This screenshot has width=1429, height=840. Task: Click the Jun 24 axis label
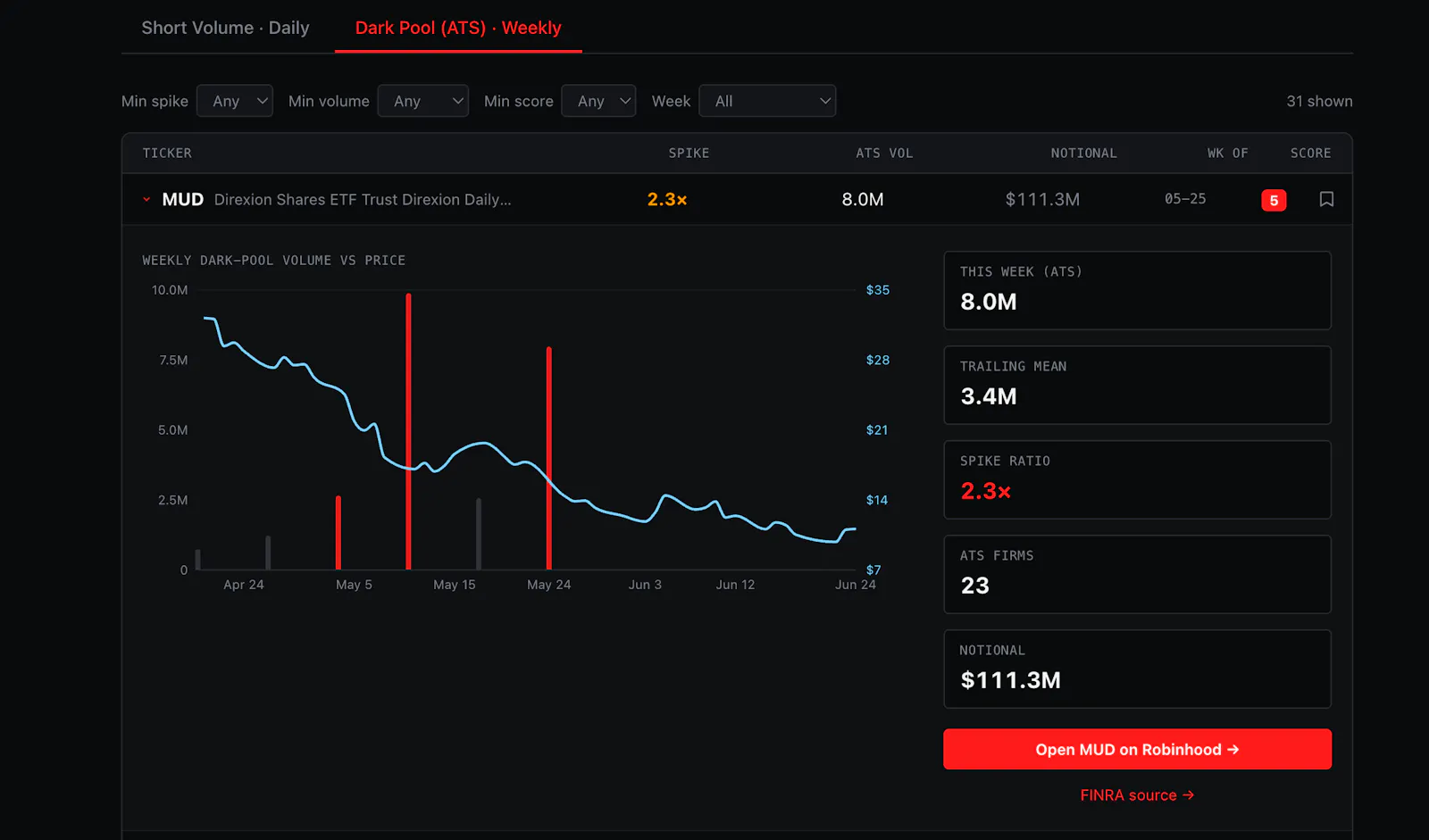click(855, 585)
